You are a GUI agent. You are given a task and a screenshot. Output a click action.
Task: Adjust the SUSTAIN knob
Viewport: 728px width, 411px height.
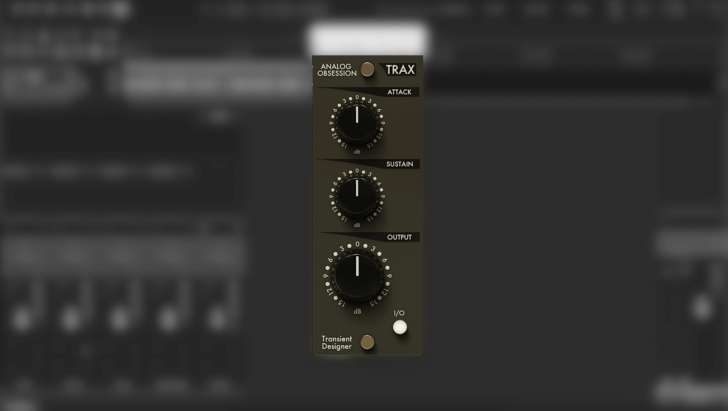coord(357,195)
